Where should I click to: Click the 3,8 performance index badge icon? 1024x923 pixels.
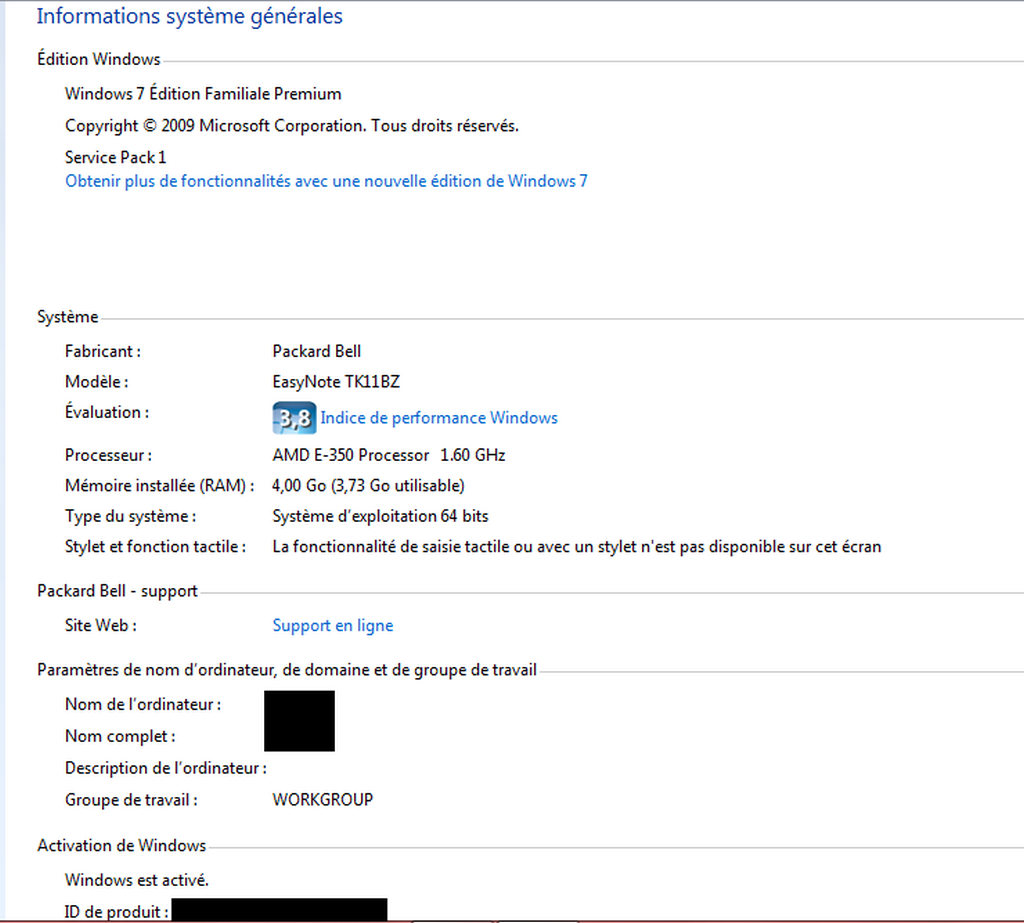coord(295,418)
